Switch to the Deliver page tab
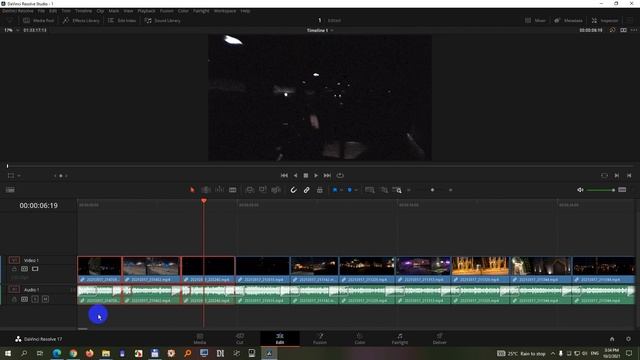 pos(439,339)
